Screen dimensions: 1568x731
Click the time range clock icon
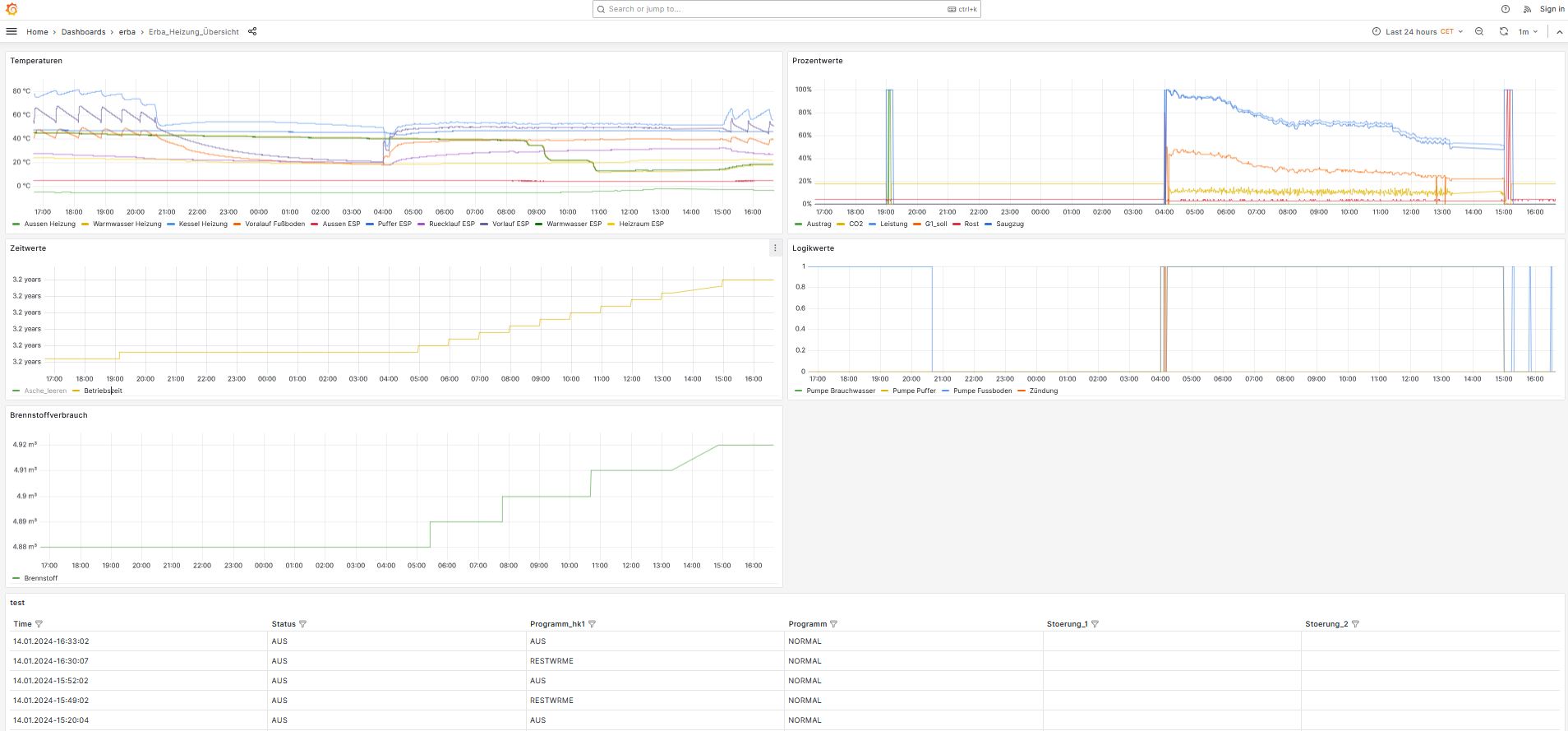pyautogui.click(x=1377, y=31)
